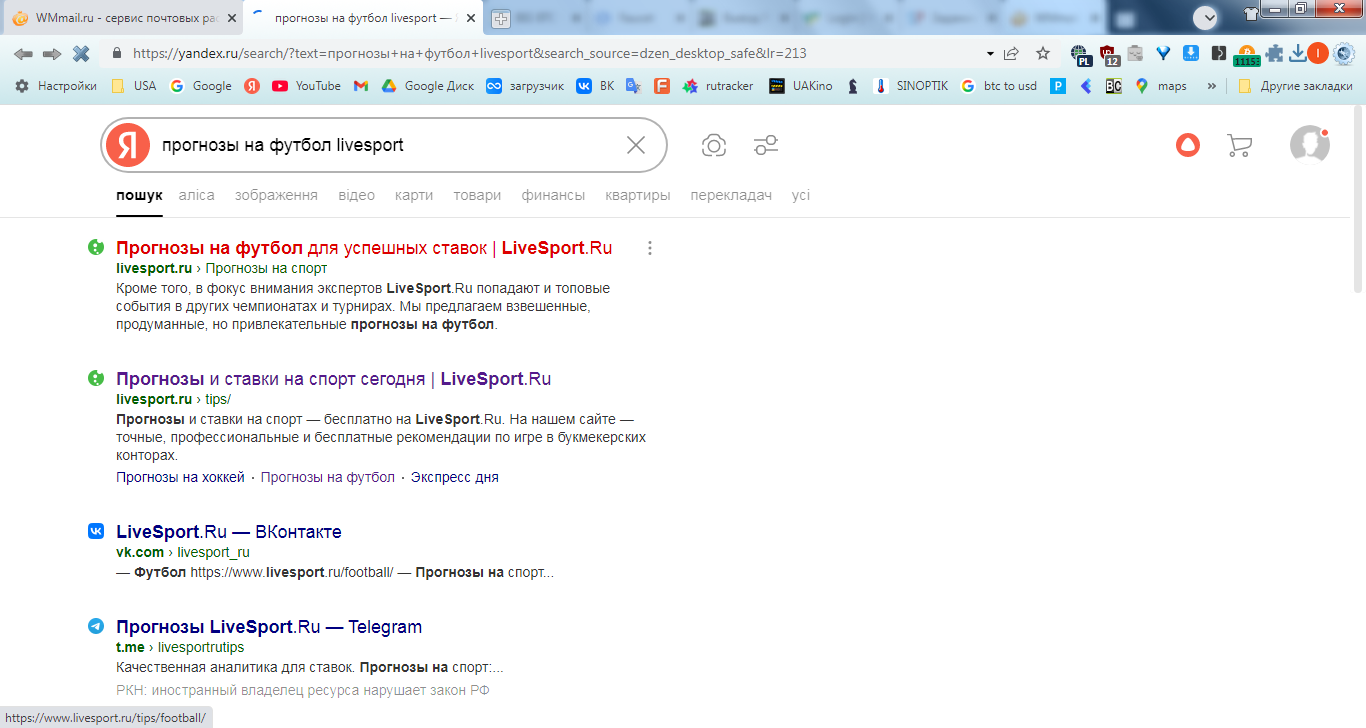Open the Настройки bookmark with gear icon
Viewport: 1366px width, 728px height.
click(x=56, y=86)
